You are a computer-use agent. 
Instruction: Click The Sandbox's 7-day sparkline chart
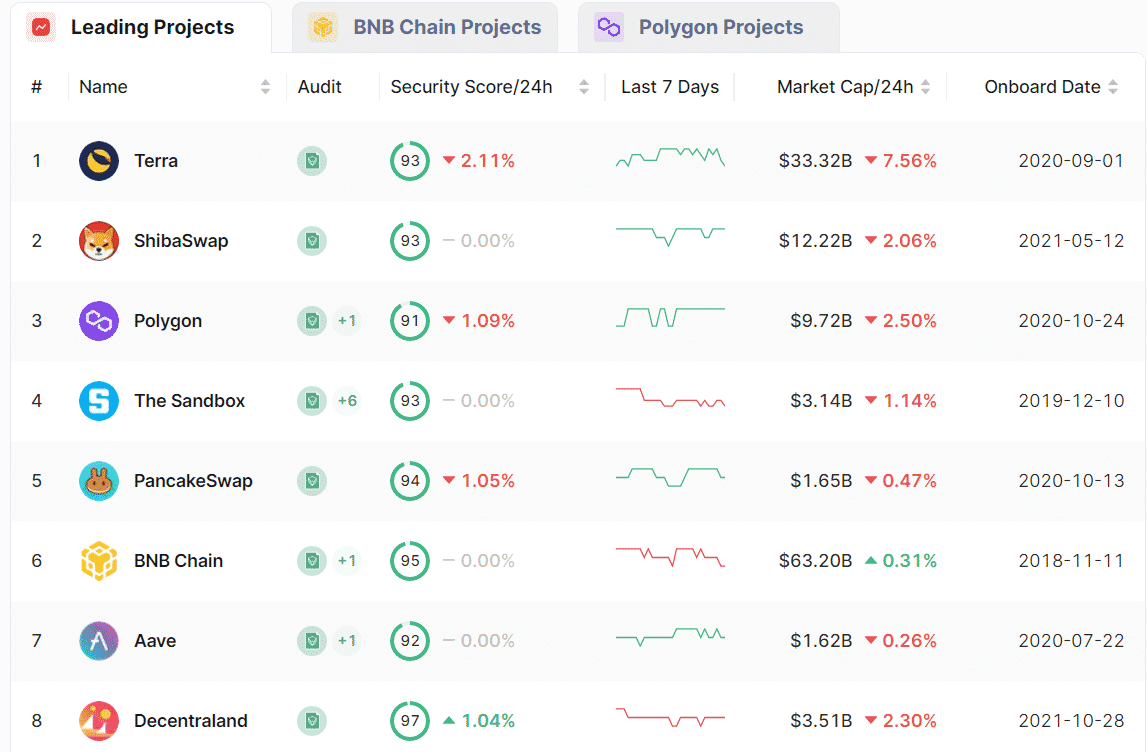click(x=670, y=397)
